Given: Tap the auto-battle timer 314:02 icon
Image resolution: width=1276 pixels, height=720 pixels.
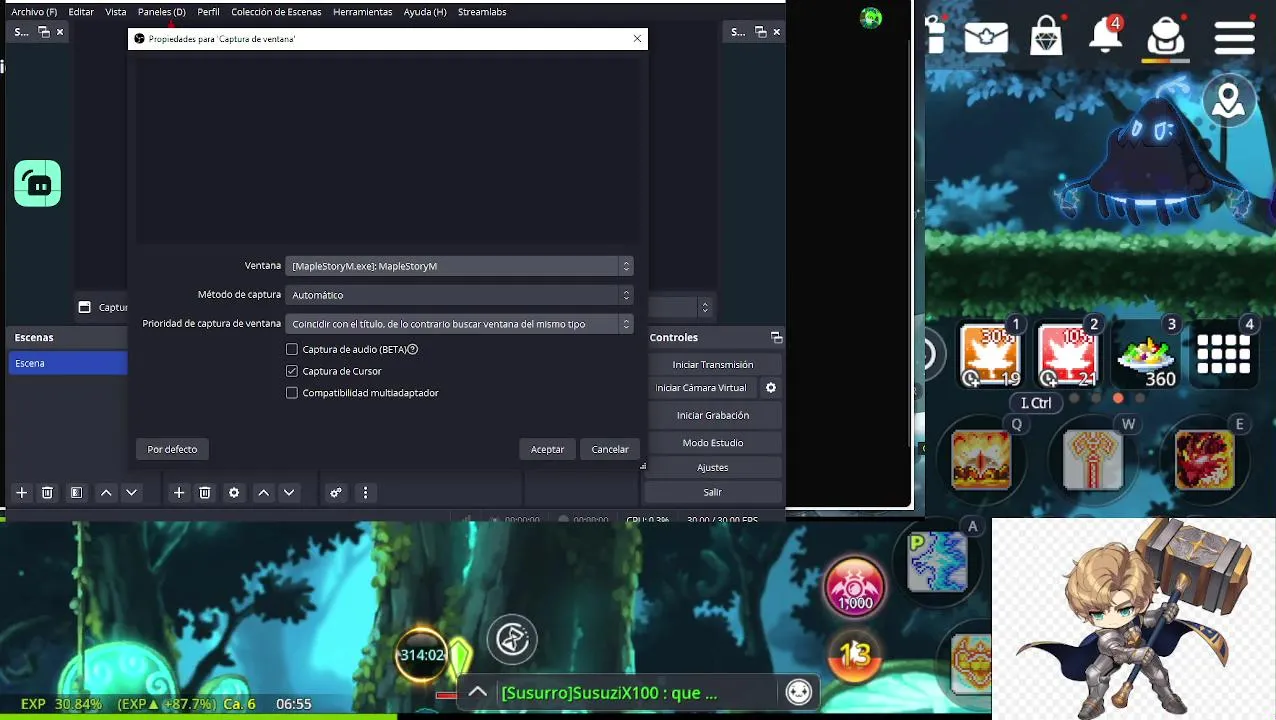Looking at the screenshot, I should [x=422, y=655].
